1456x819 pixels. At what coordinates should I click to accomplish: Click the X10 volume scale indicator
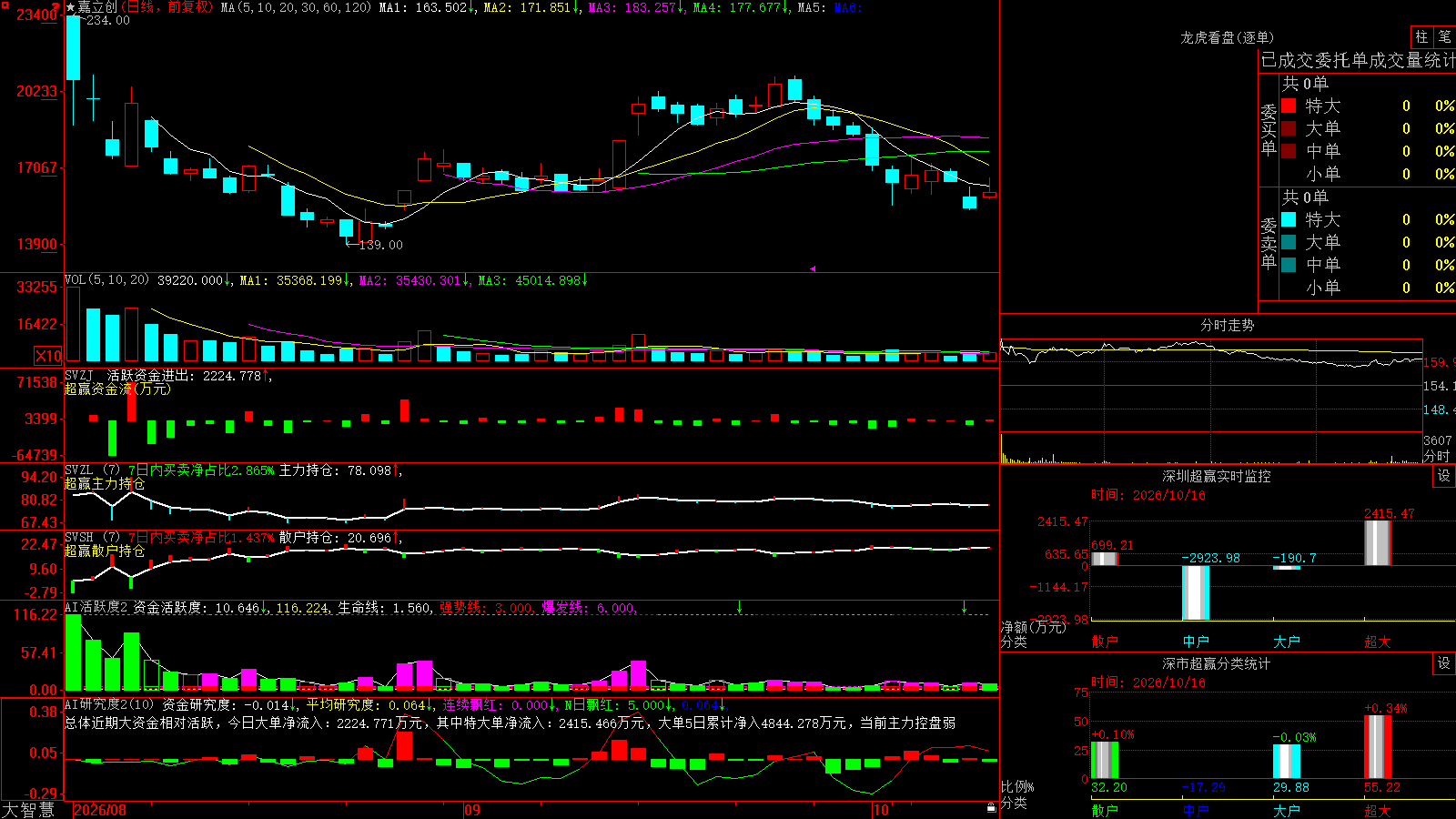(x=48, y=356)
